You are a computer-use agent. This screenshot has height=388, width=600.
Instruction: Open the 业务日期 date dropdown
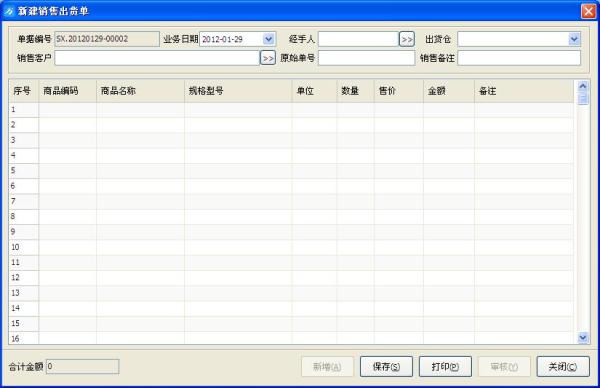[269, 39]
